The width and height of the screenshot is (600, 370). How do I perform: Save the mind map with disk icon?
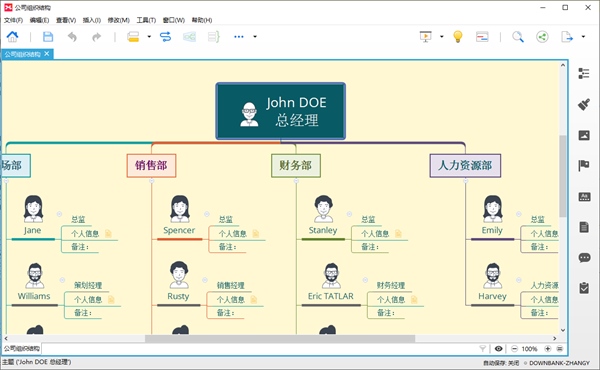click(x=48, y=37)
